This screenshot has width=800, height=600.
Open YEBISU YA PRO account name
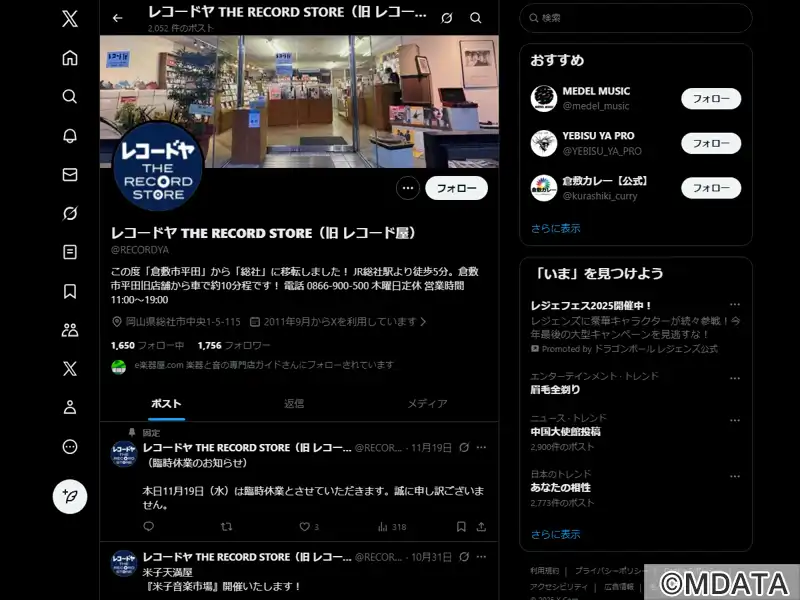(x=598, y=136)
